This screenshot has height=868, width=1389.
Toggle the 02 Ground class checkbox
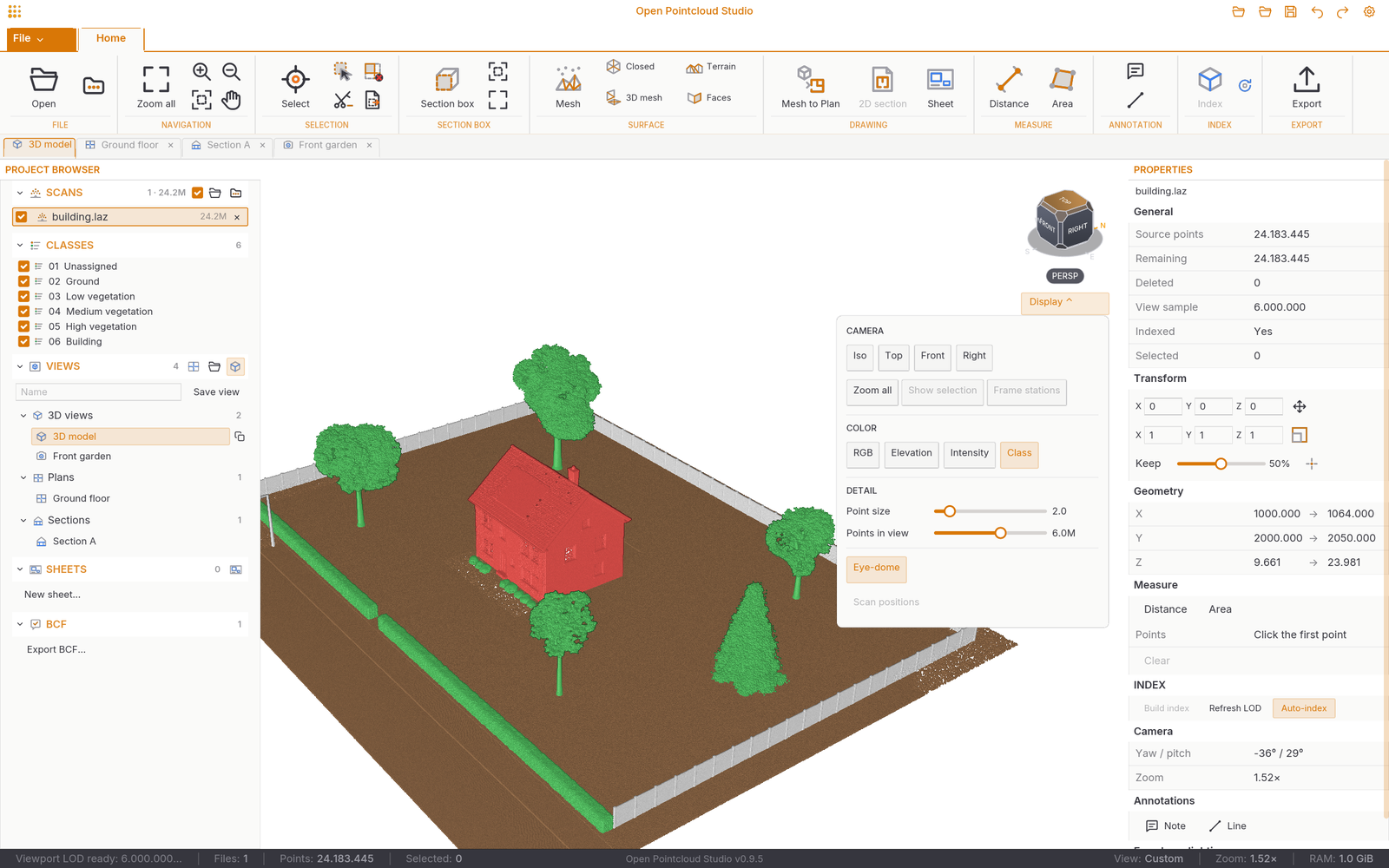pyautogui.click(x=23, y=281)
